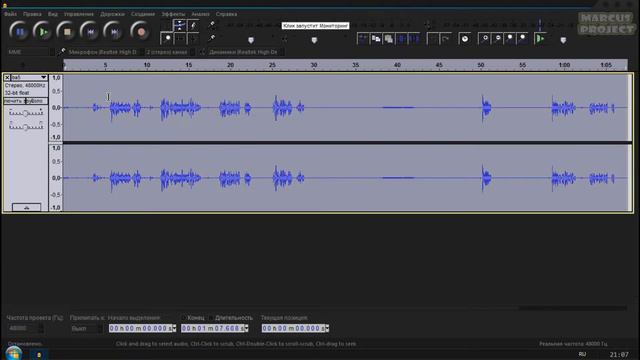
Task: Select the Time Shift tool
Action: point(180,39)
